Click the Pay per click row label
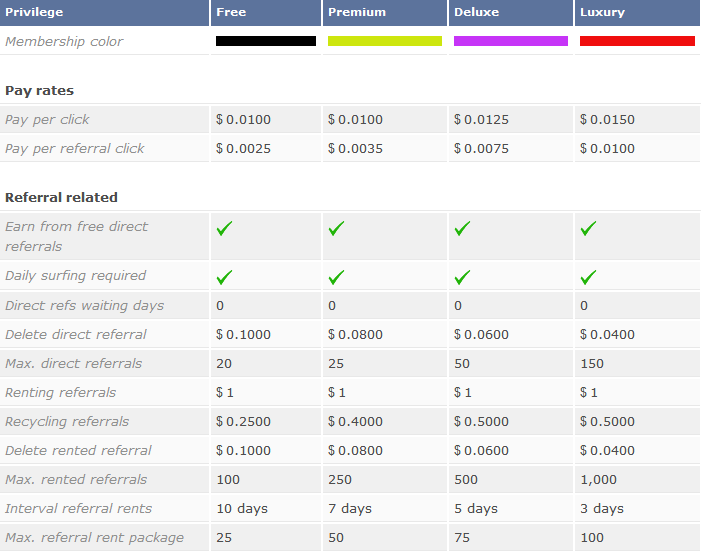The height and width of the screenshot is (556, 701). 47,120
